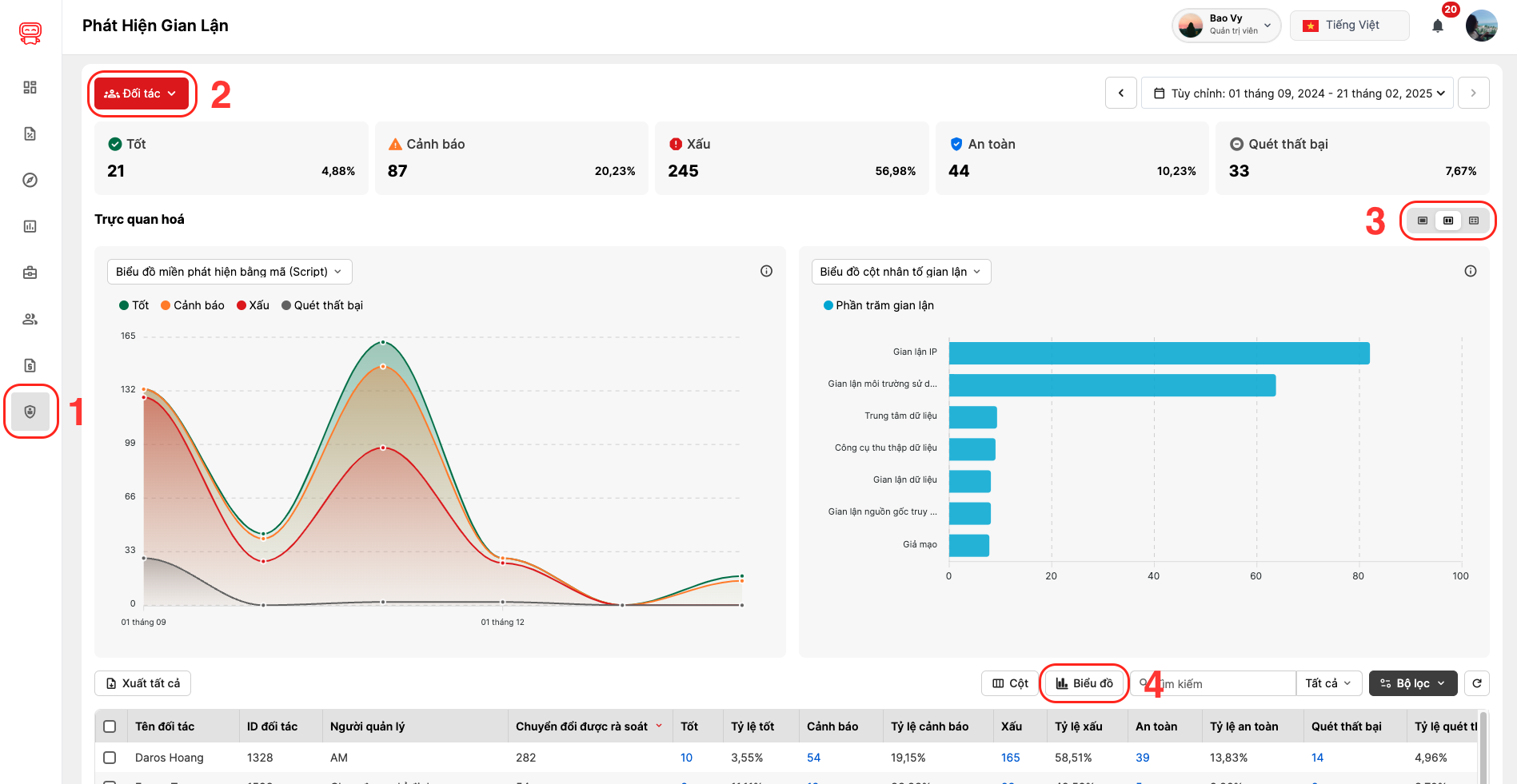Open the Cột column settings

pyautogui.click(x=1010, y=683)
